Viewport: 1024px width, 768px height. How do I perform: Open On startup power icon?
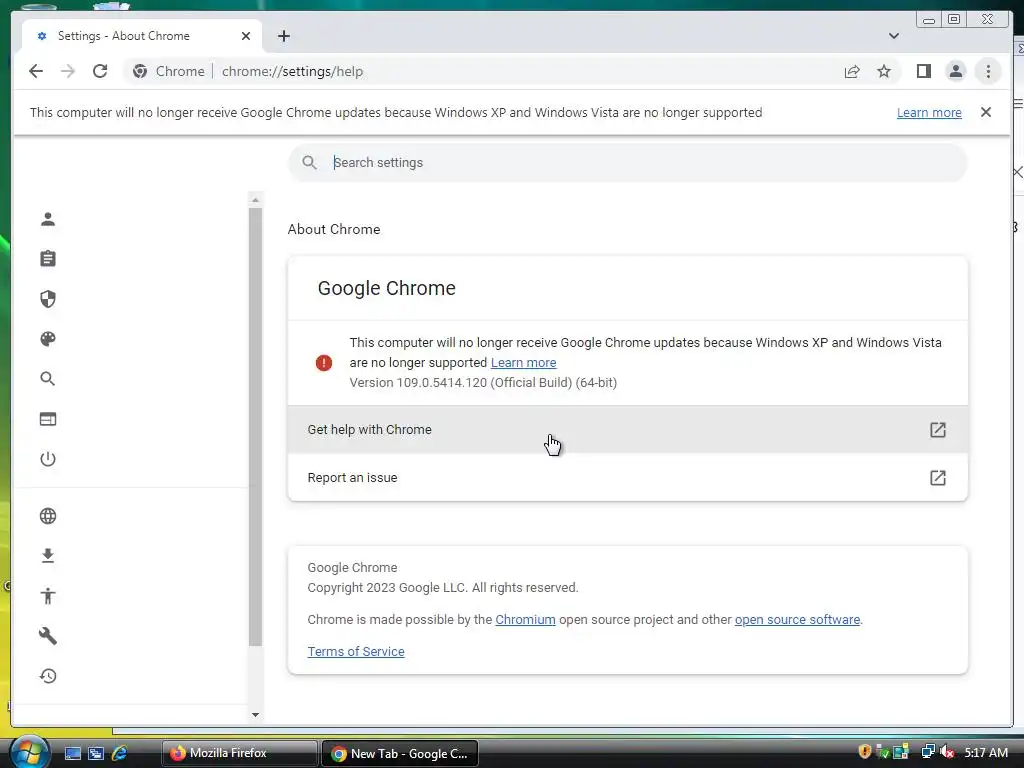48,459
